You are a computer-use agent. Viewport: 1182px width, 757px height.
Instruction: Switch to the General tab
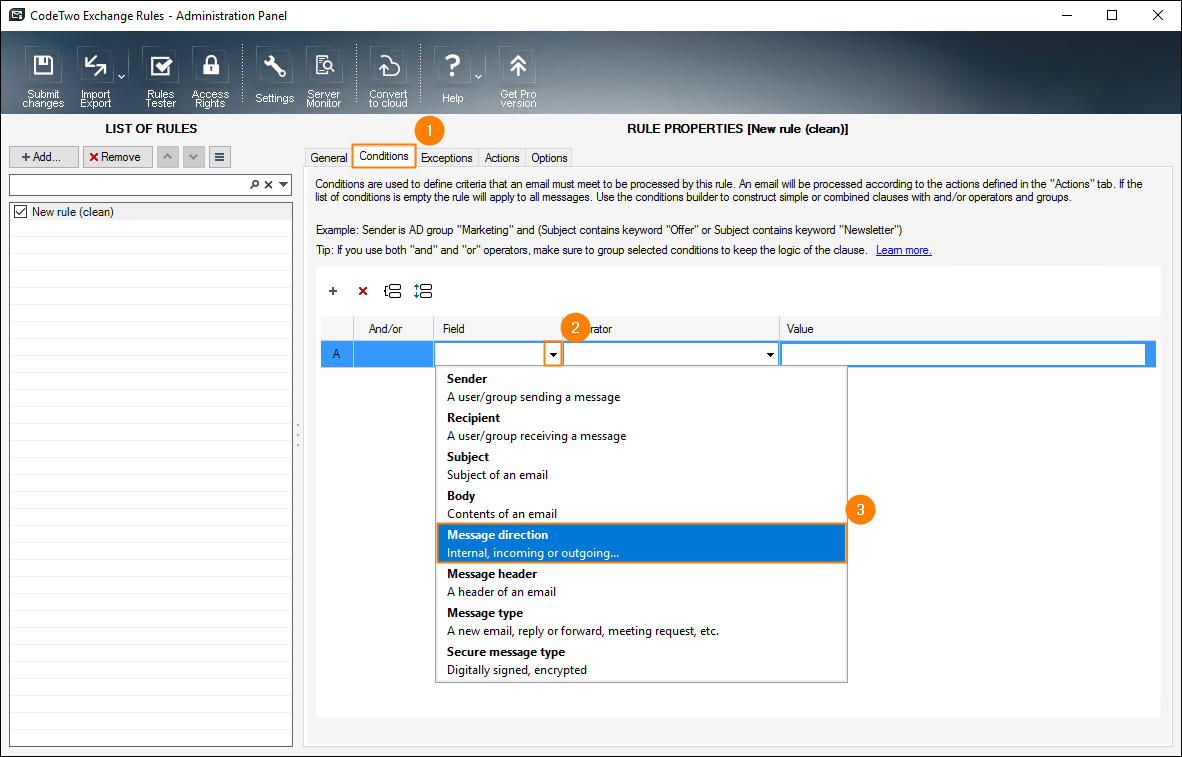[x=329, y=158]
